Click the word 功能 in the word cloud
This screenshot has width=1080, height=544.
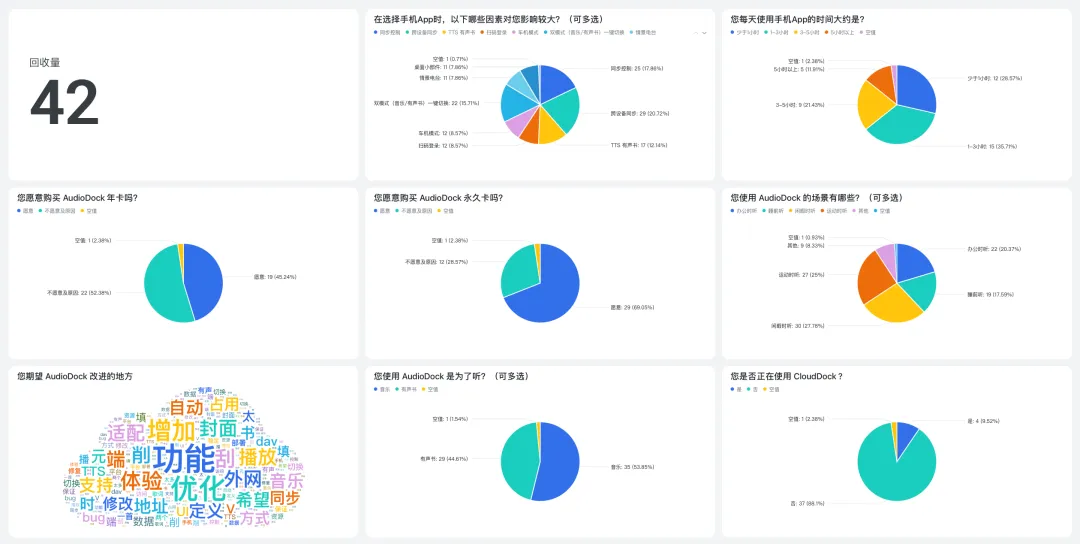pyautogui.click(x=184, y=459)
